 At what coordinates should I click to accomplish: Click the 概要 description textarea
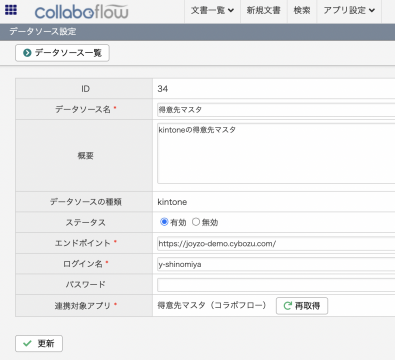click(276, 153)
